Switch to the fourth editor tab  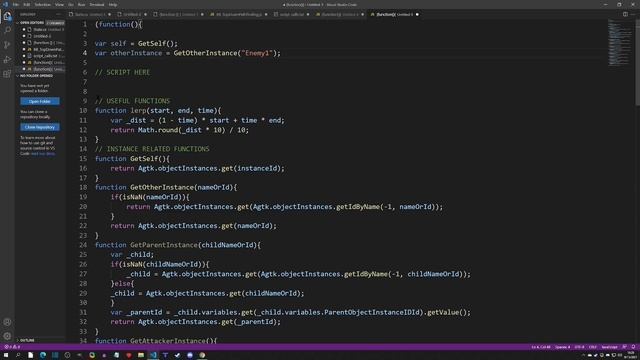[x=239, y=14]
